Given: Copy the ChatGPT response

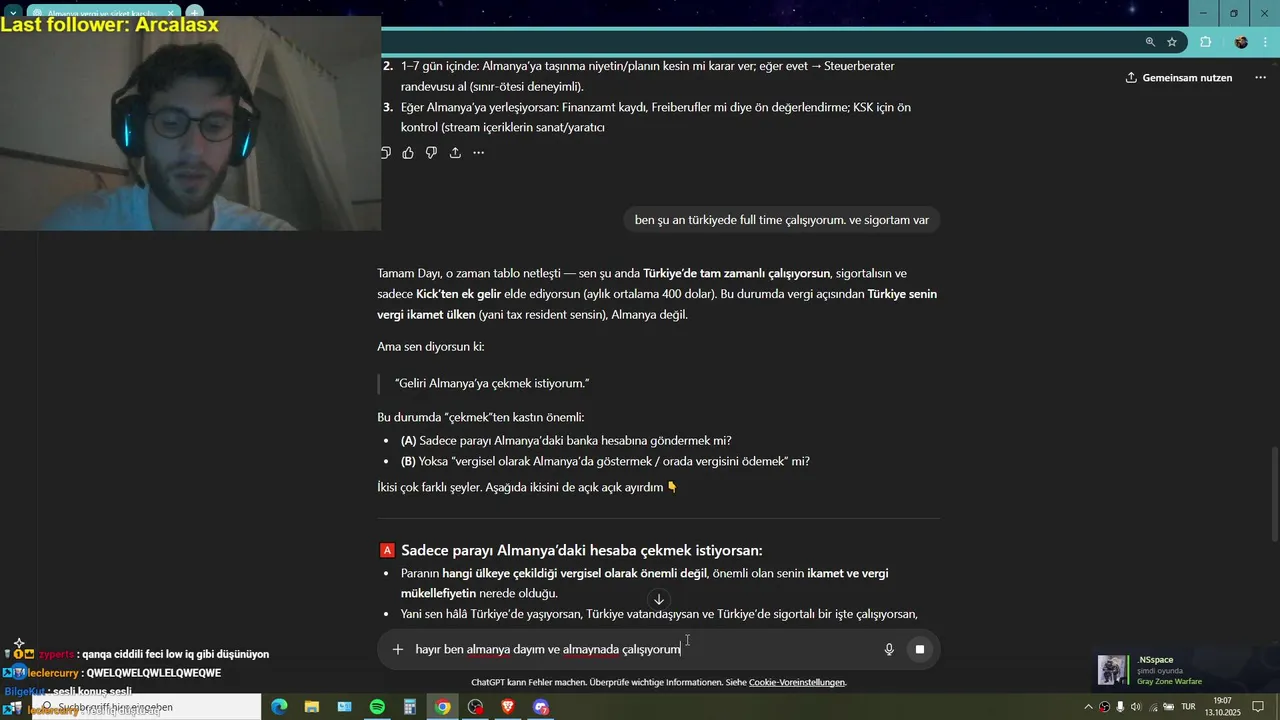Looking at the screenshot, I should (385, 153).
